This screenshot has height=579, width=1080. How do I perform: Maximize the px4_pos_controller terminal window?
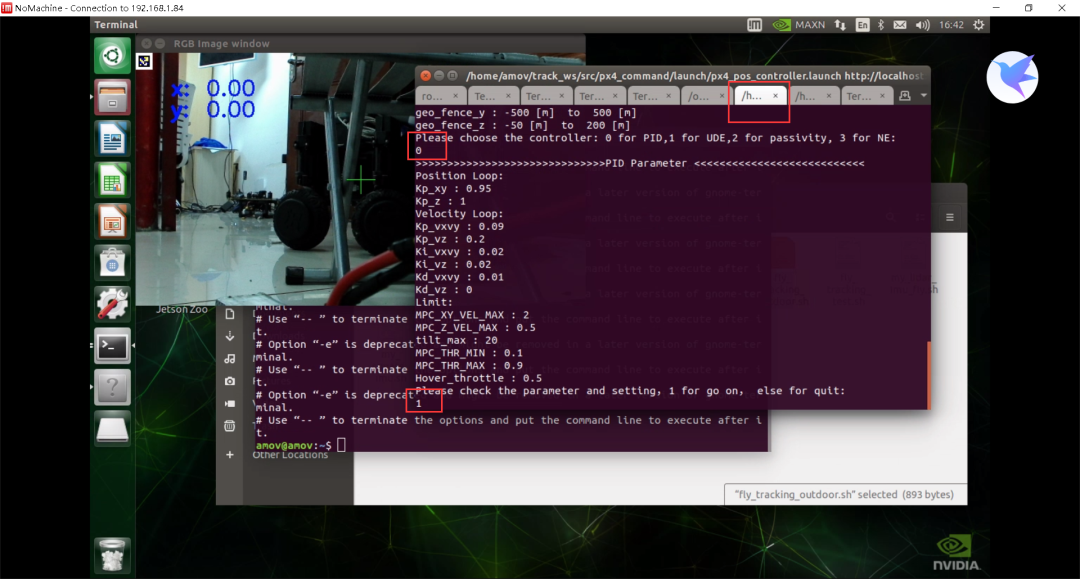click(453, 76)
